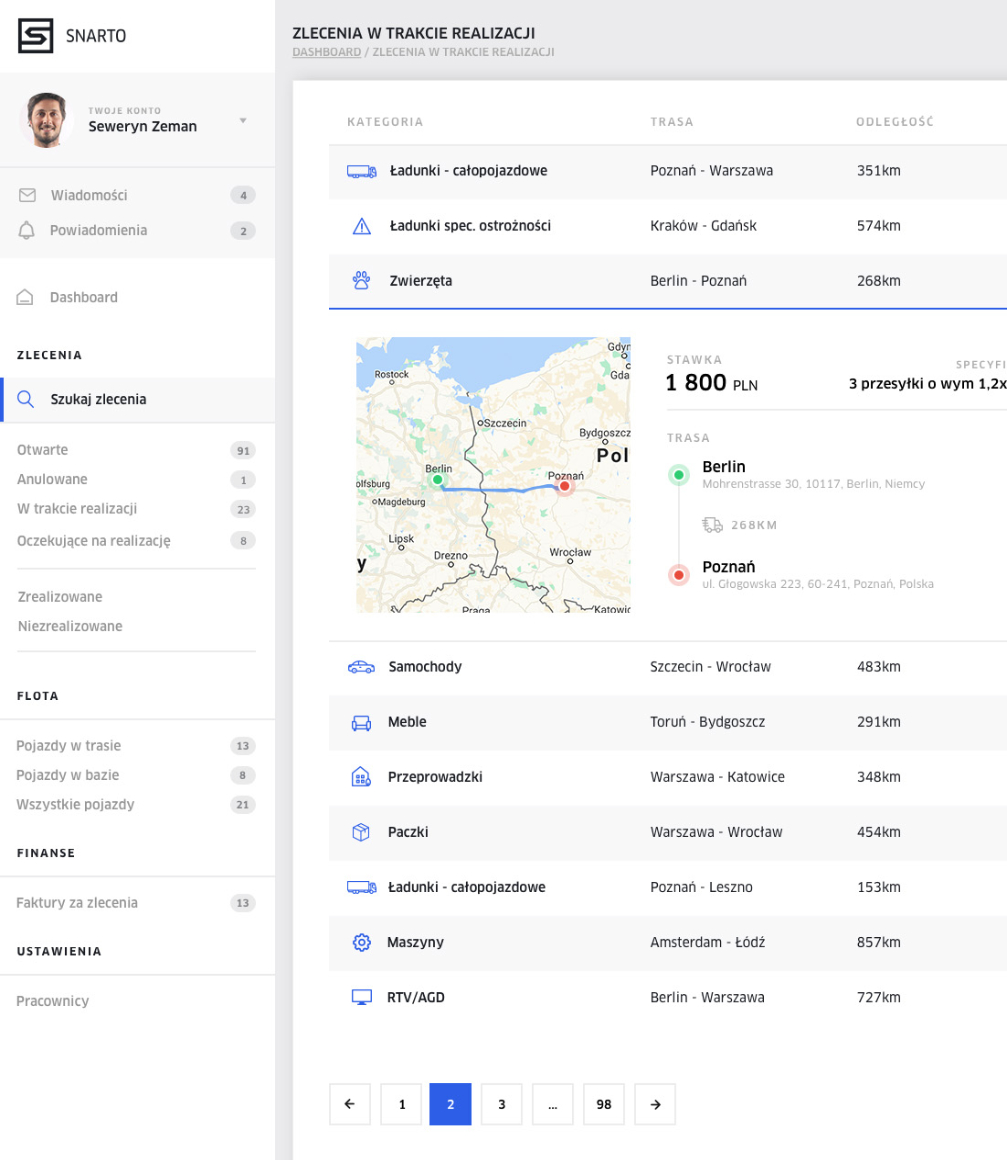1007x1160 pixels.
Task: Click the Dashboard breadcrumb link
Action: (326, 52)
